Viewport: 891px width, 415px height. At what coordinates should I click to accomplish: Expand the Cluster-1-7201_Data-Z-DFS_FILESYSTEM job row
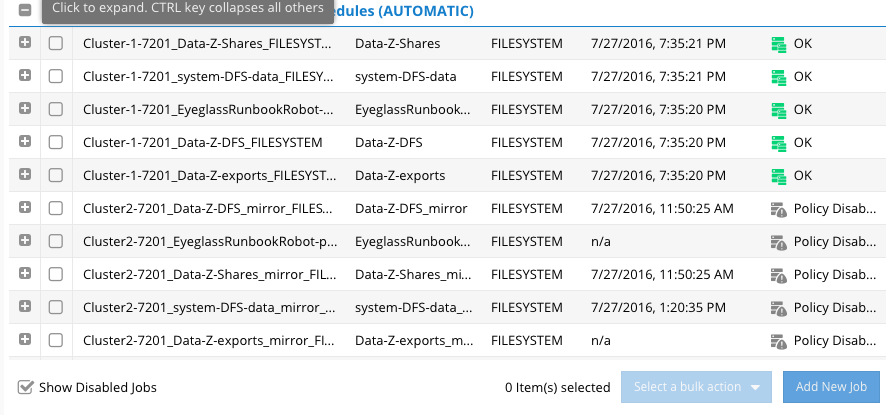coord(25,141)
